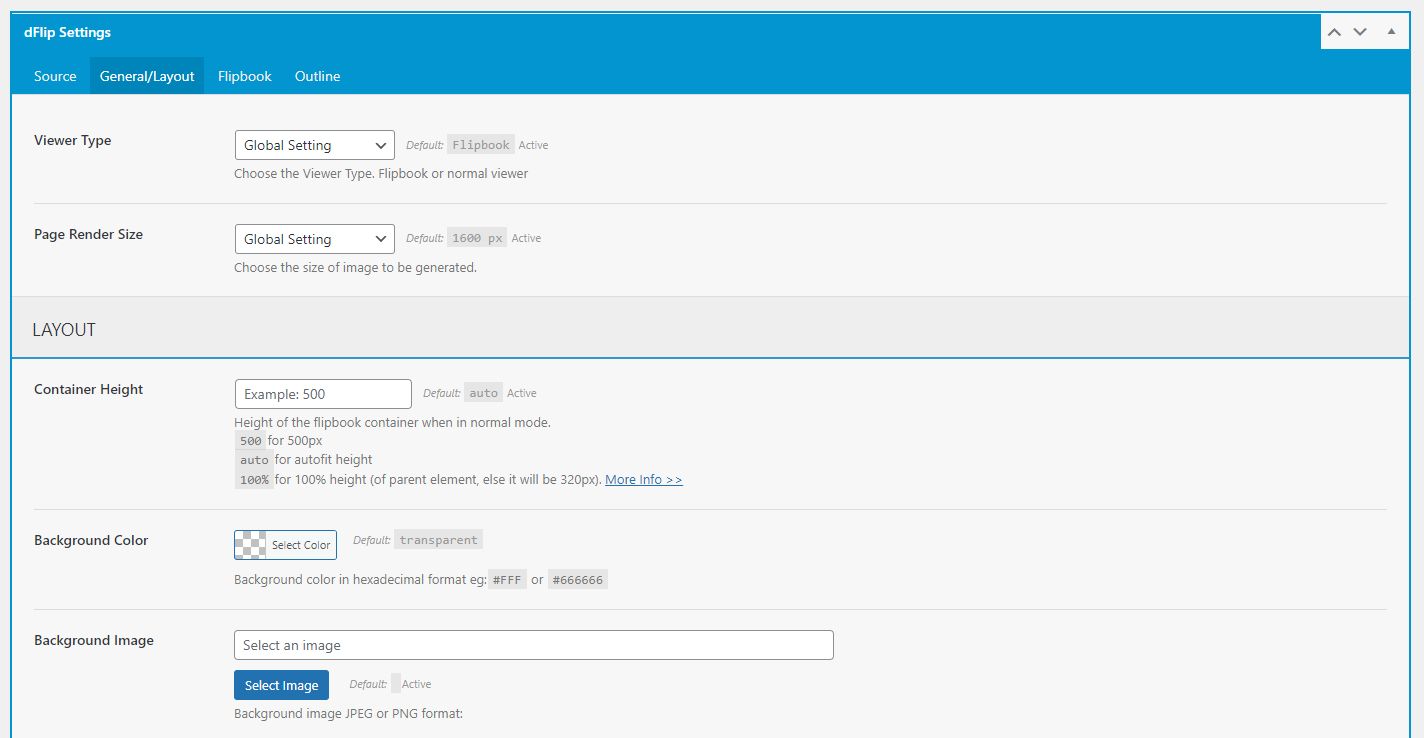Click the #FFF example code
The height and width of the screenshot is (738, 1424).
507,580
